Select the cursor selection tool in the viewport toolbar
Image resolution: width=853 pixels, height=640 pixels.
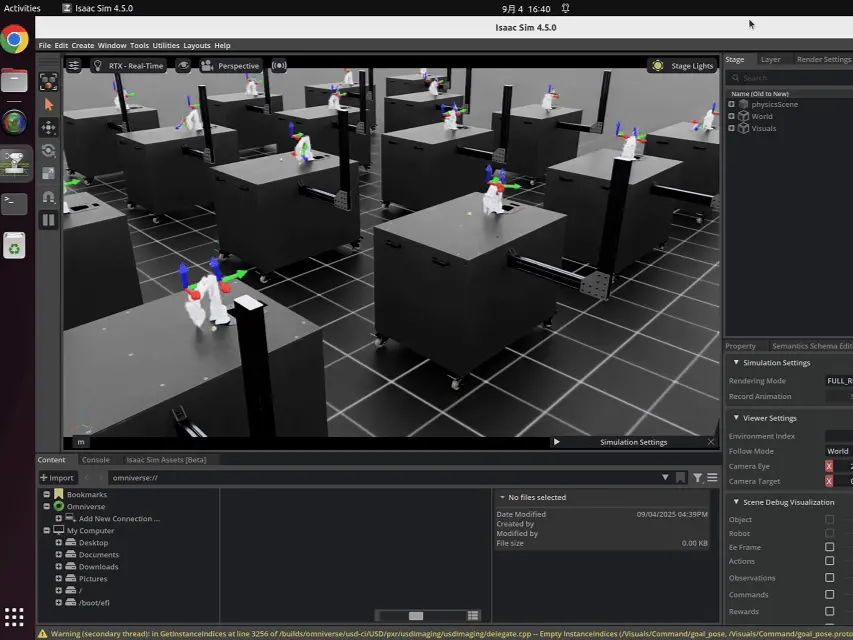pos(48,104)
